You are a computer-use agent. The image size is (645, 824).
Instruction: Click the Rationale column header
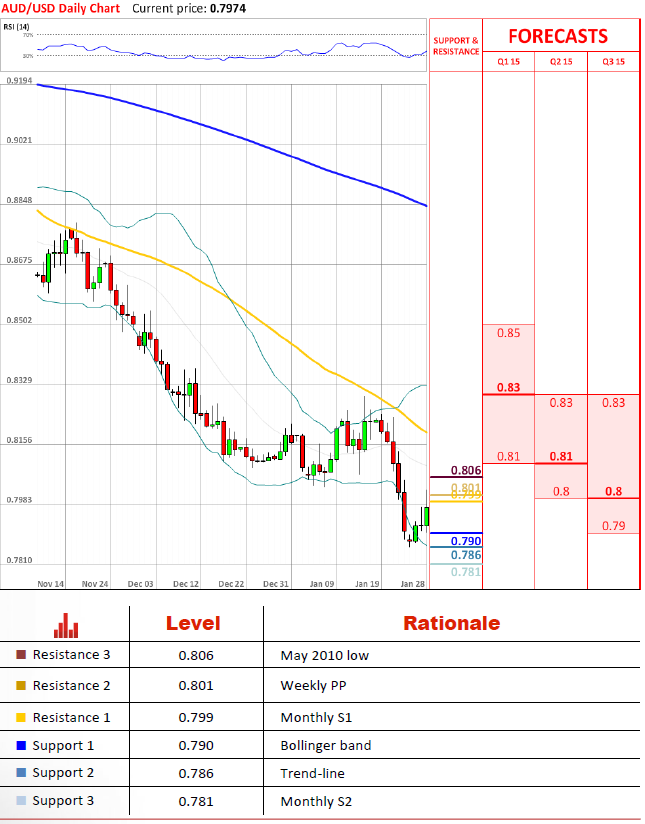click(452, 623)
